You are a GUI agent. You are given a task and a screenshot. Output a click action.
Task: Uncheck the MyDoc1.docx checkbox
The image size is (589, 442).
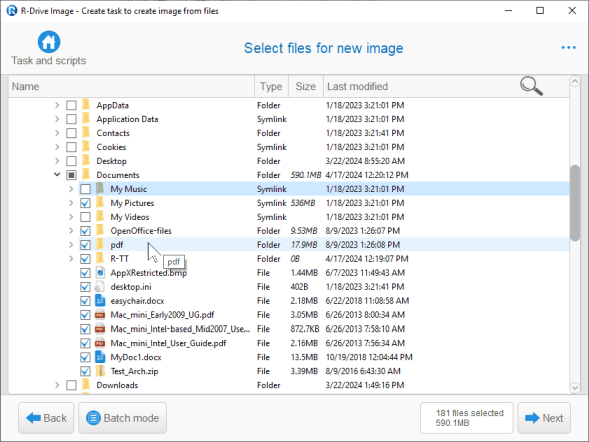pos(85,357)
